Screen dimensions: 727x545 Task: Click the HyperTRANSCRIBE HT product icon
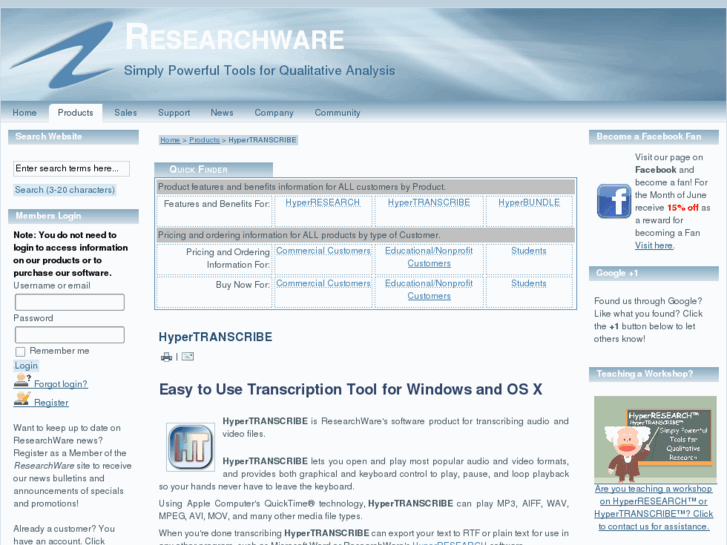pyautogui.click(x=191, y=447)
